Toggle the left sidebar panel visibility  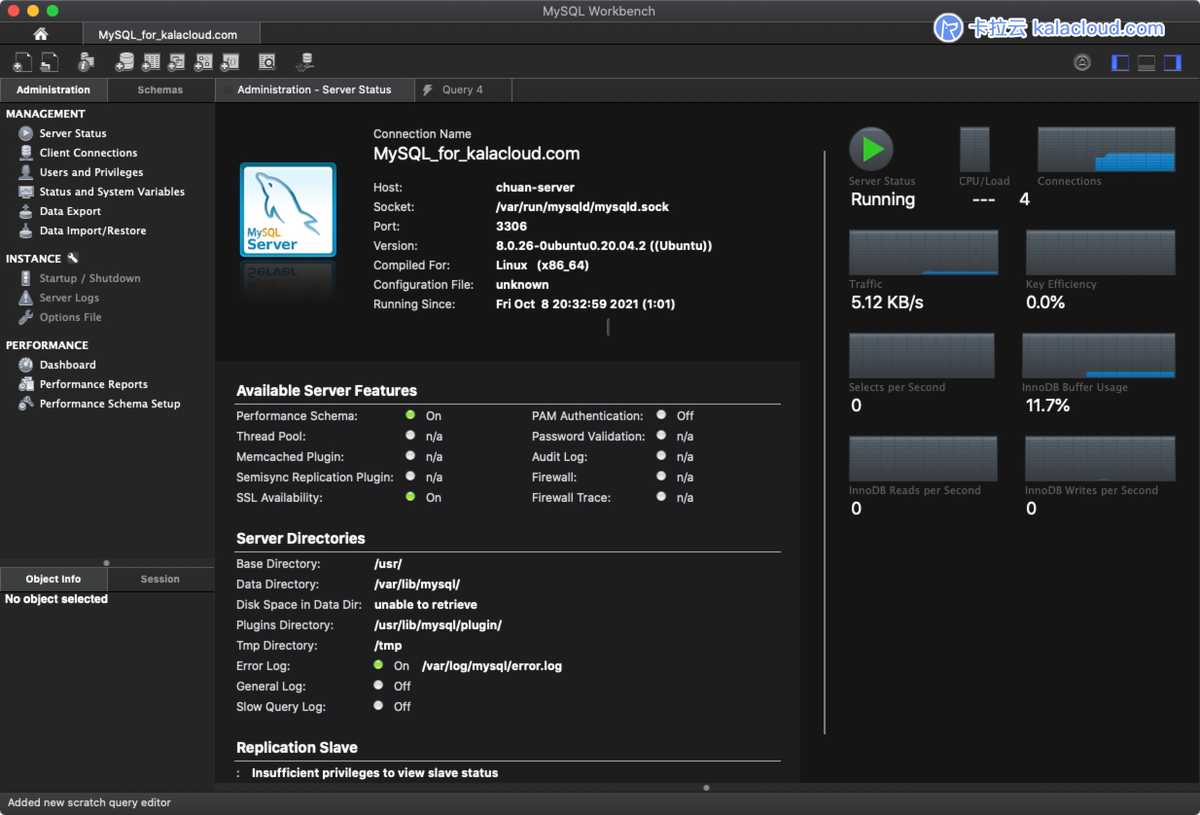(x=1120, y=63)
